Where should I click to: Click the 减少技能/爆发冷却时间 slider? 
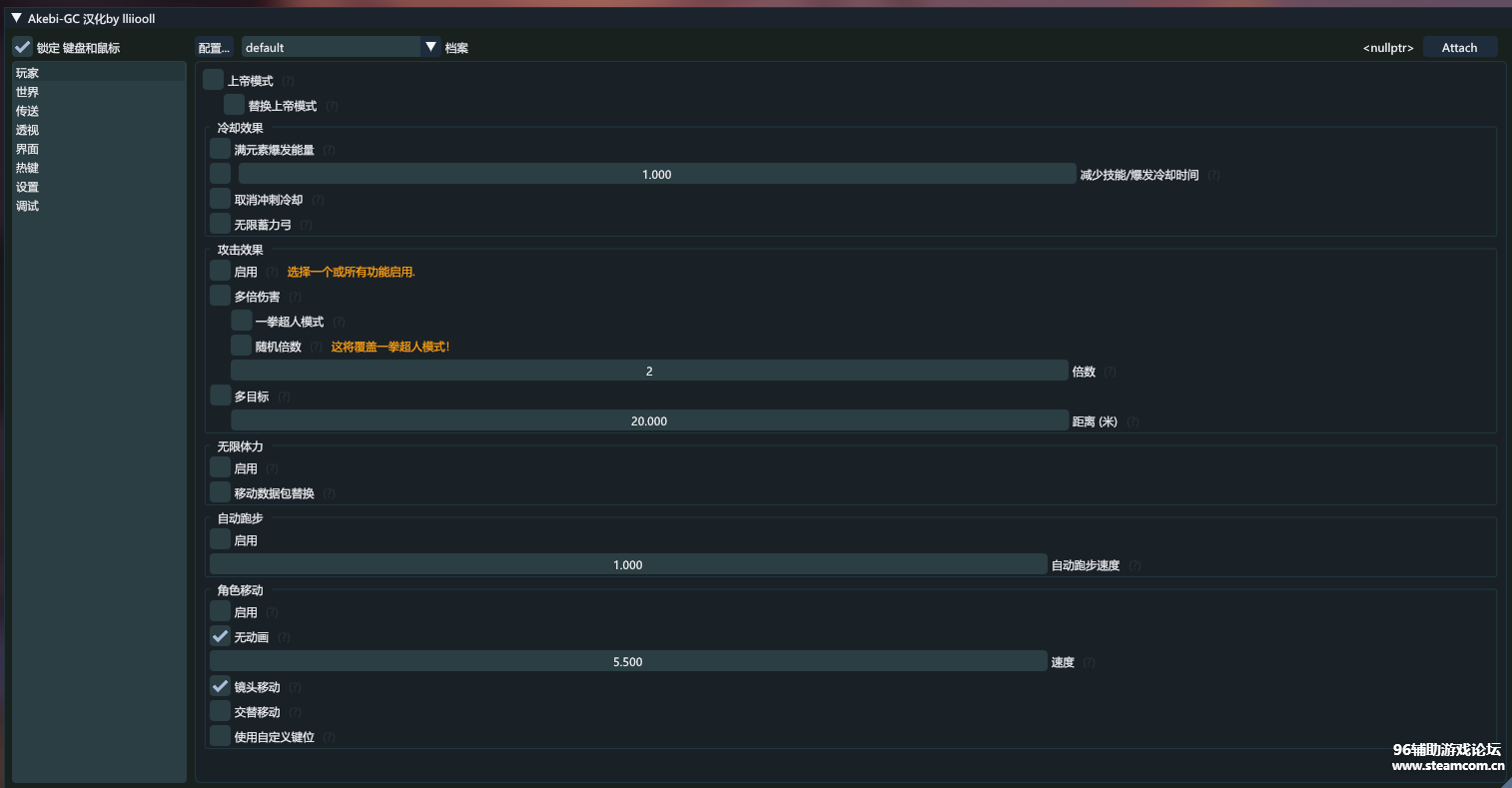(656, 174)
